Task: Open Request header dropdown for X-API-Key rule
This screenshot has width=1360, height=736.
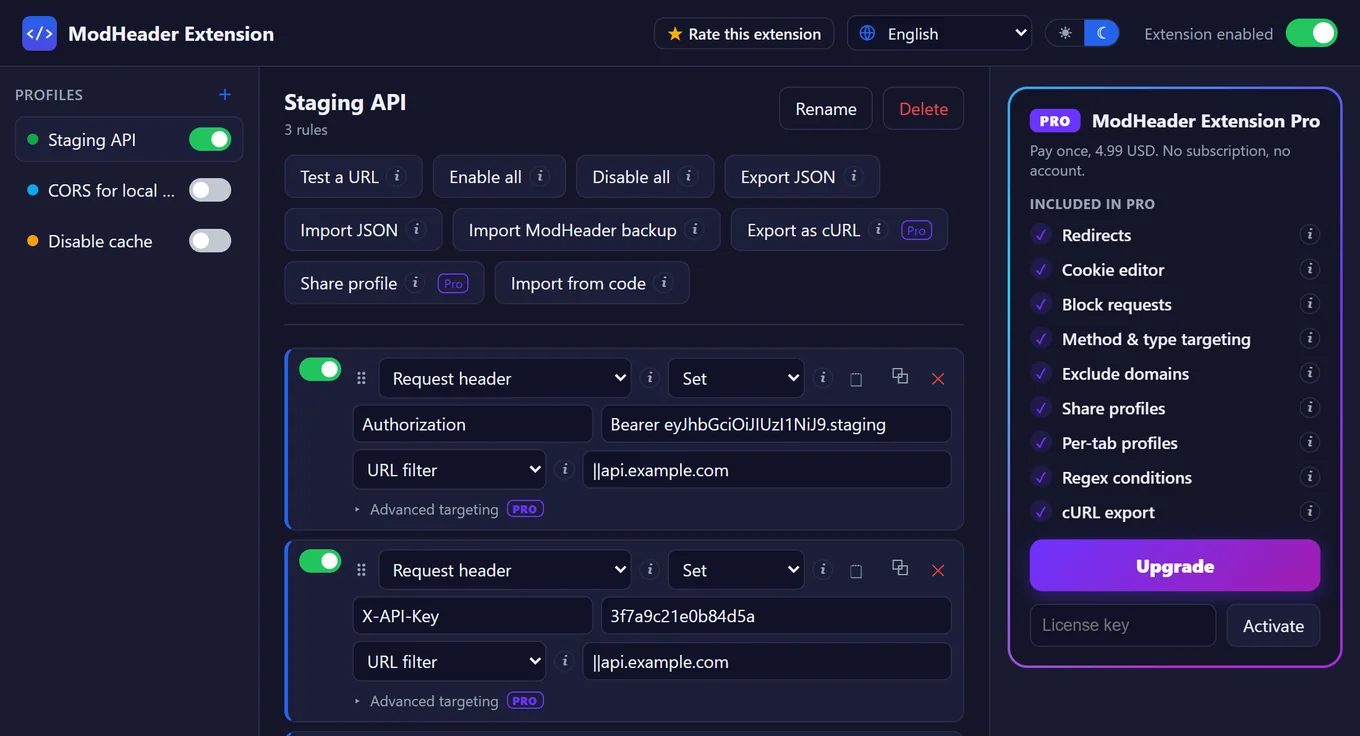Action: [505, 570]
